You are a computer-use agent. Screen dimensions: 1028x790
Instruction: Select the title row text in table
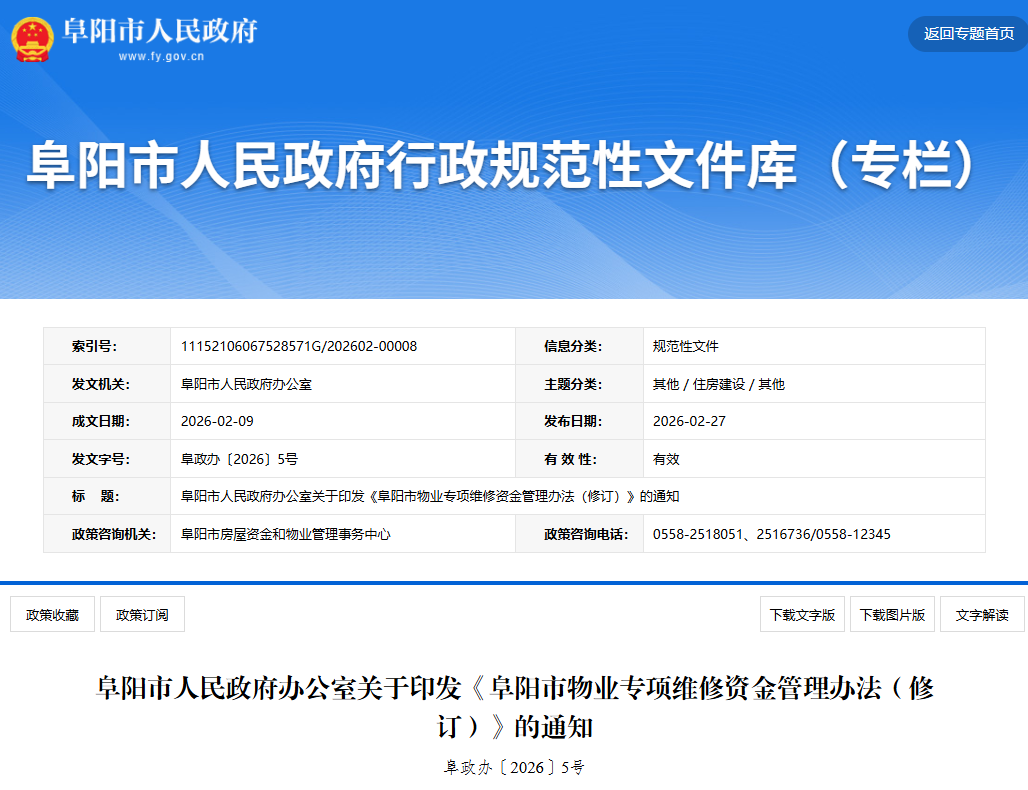coord(430,496)
